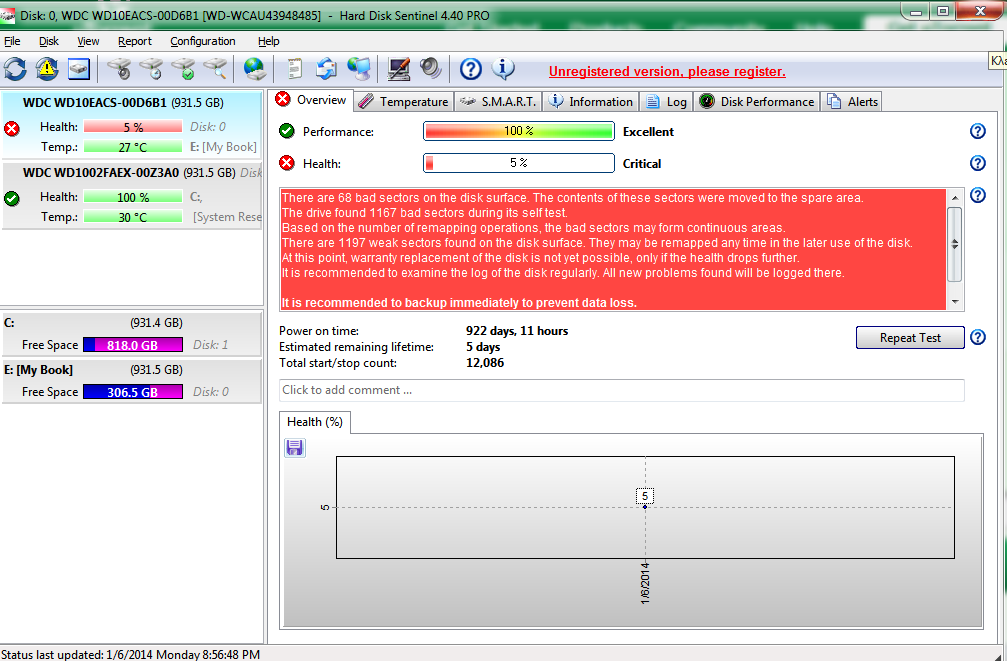Click help icon next to Repeat Test
1008x661 pixels.
pos(977,337)
